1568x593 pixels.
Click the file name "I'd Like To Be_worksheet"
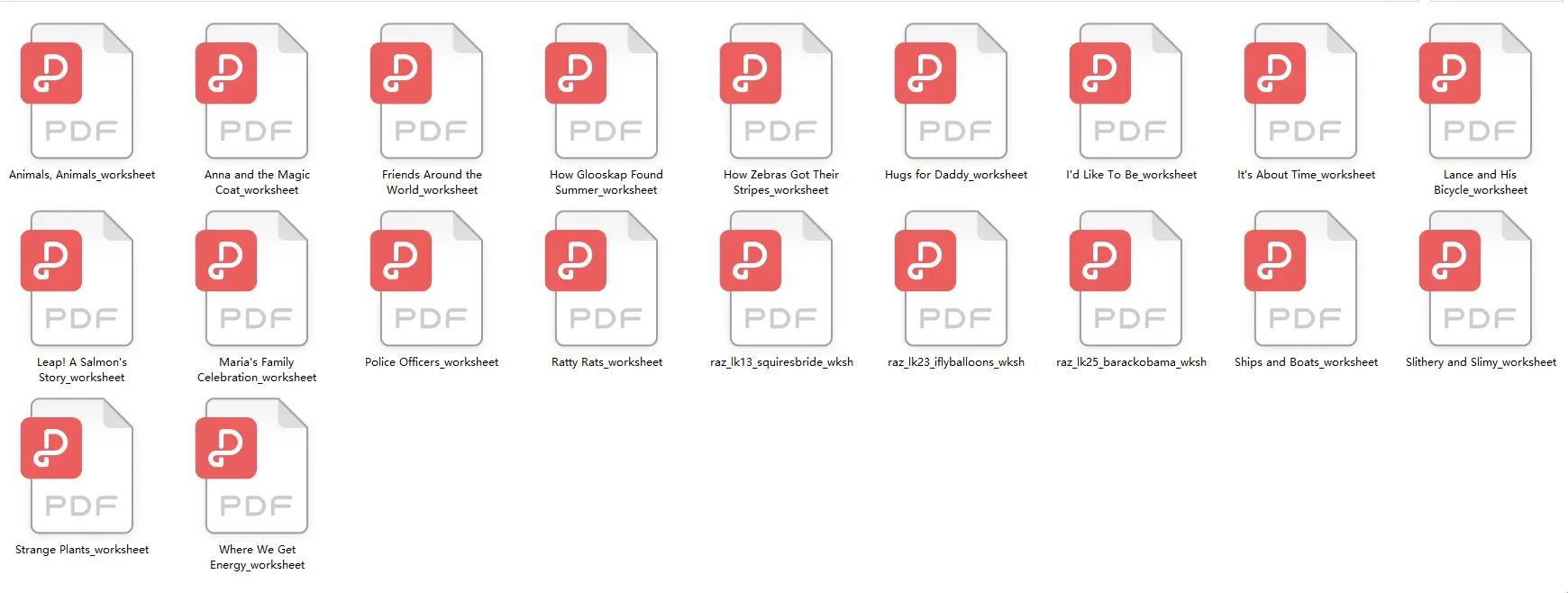pos(1131,175)
